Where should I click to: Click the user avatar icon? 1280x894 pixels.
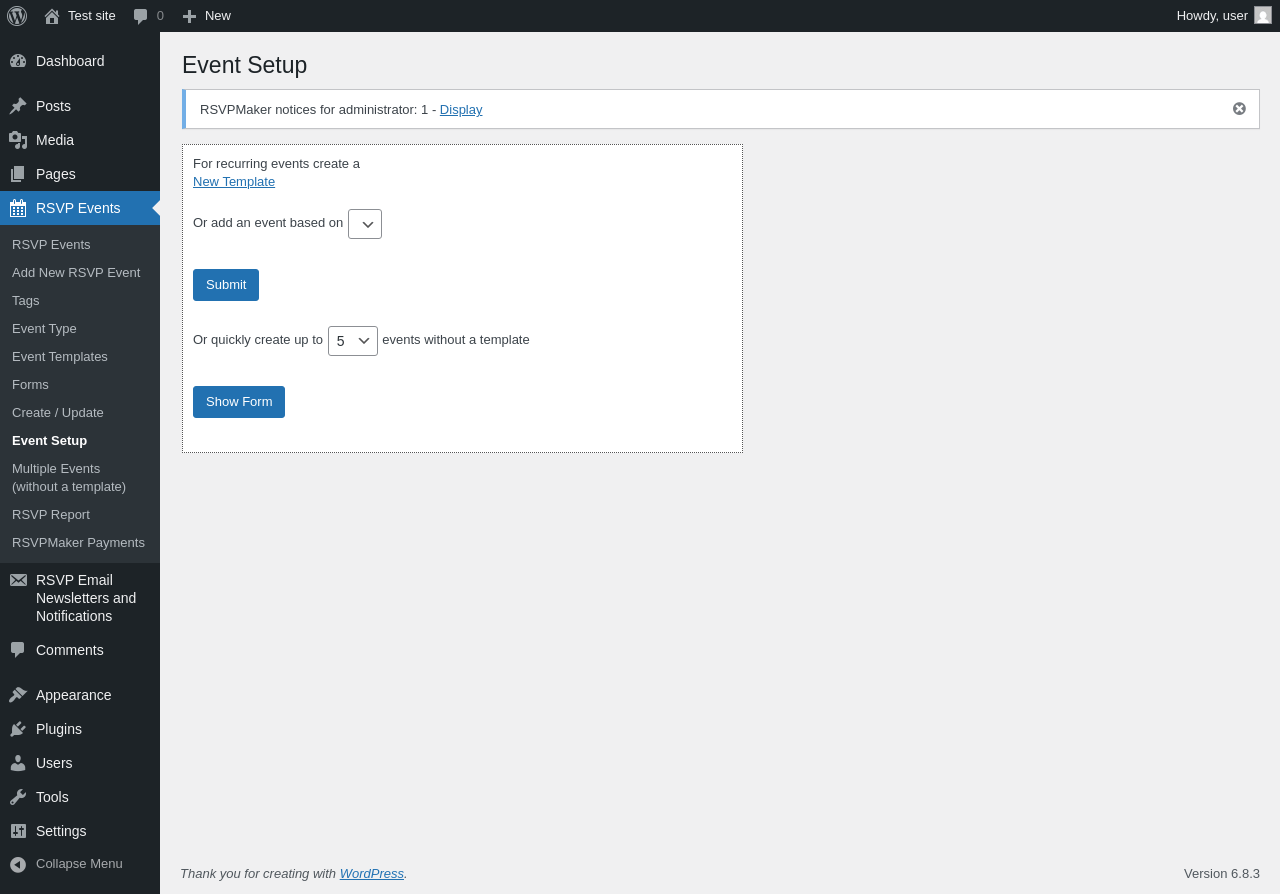1263,16
